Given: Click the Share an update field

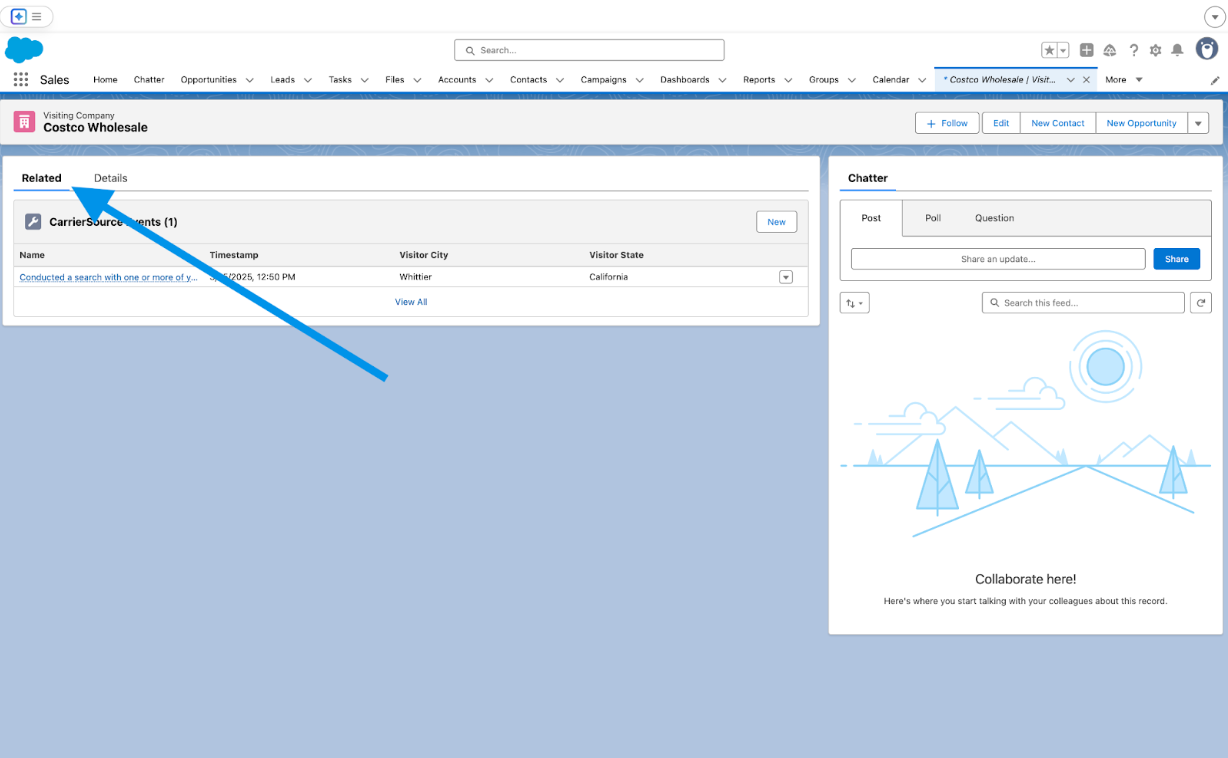Looking at the screenshot, I should [x=998, y=259].
